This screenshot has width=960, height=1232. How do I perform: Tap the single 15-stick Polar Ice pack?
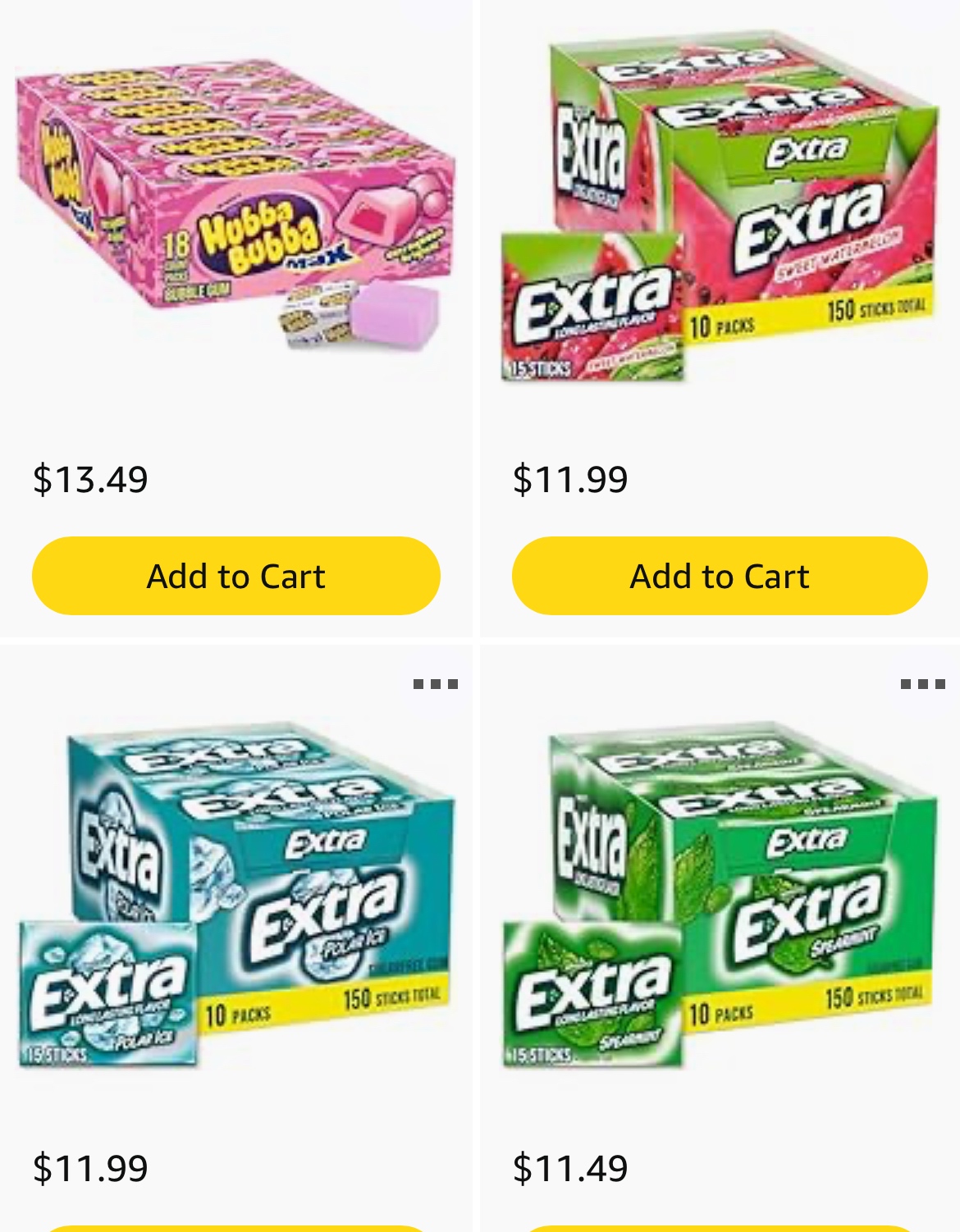[108, 994]
